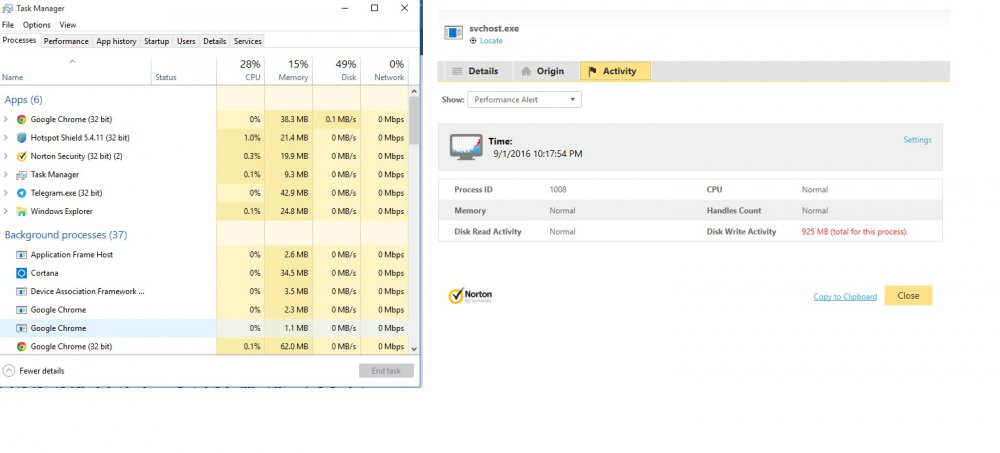Click the 925 MB disk write value
The height and width of the screenshot is (453, 1000).
tap(855, 232)
